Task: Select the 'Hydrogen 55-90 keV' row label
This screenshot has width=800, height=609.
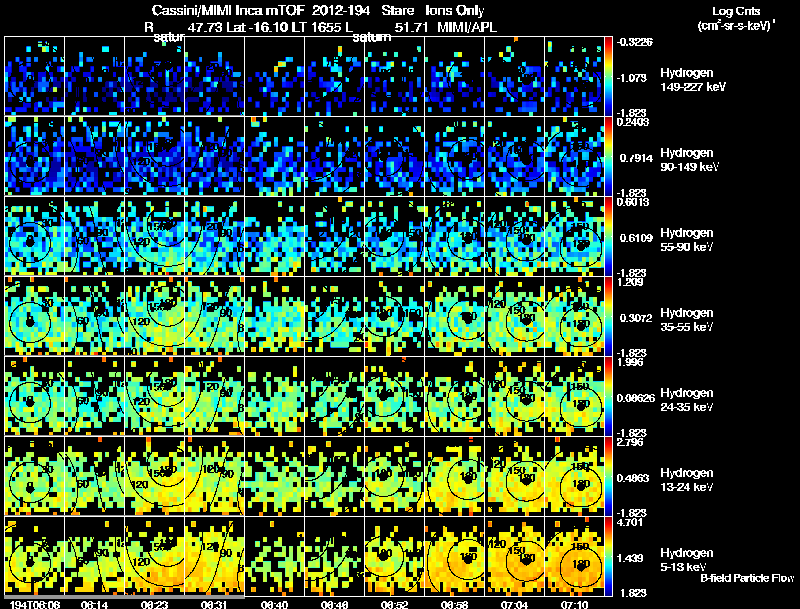Action: pos(687,240)
